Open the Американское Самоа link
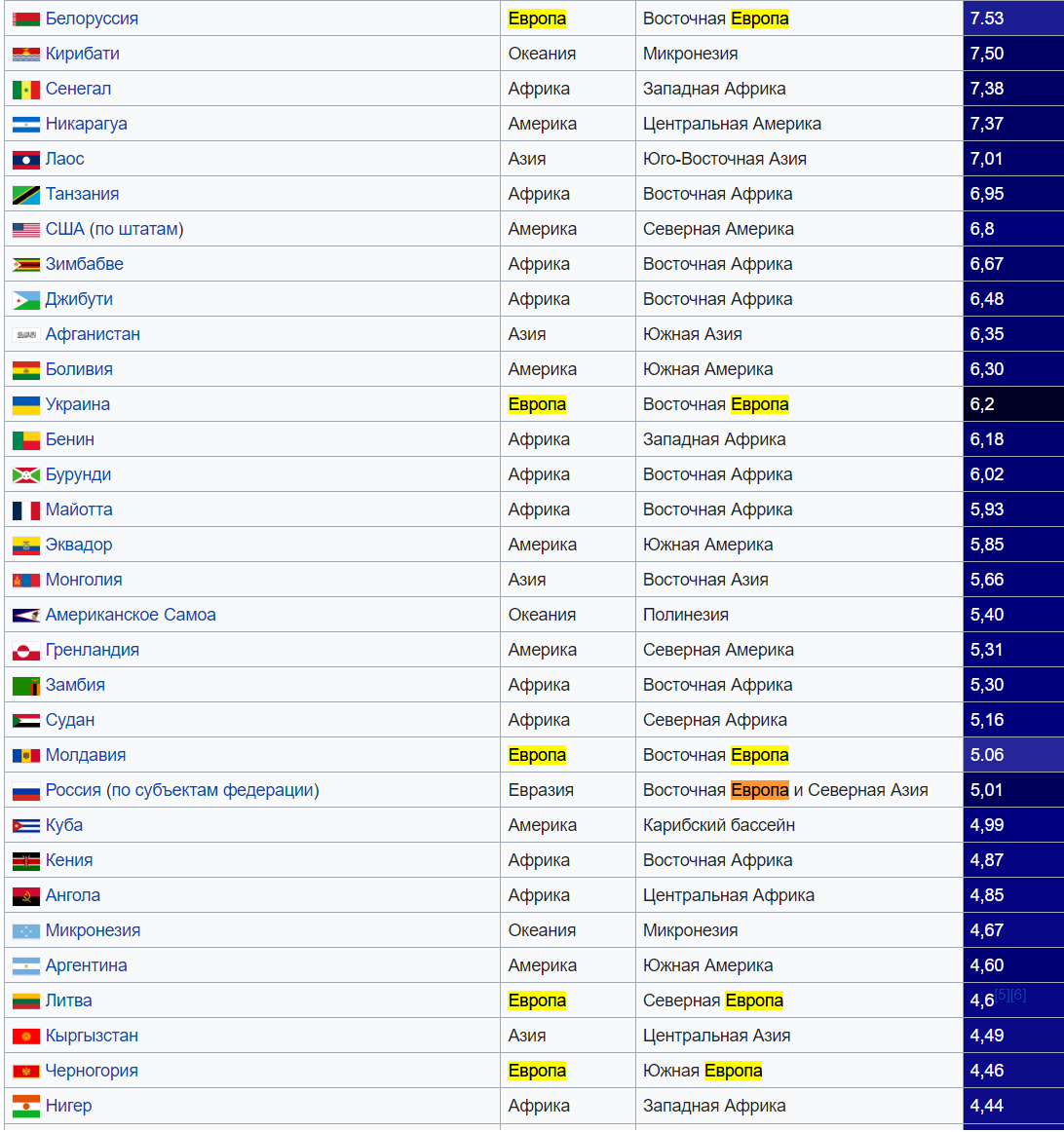The image size is (1064, 1132). coord(131,615)
